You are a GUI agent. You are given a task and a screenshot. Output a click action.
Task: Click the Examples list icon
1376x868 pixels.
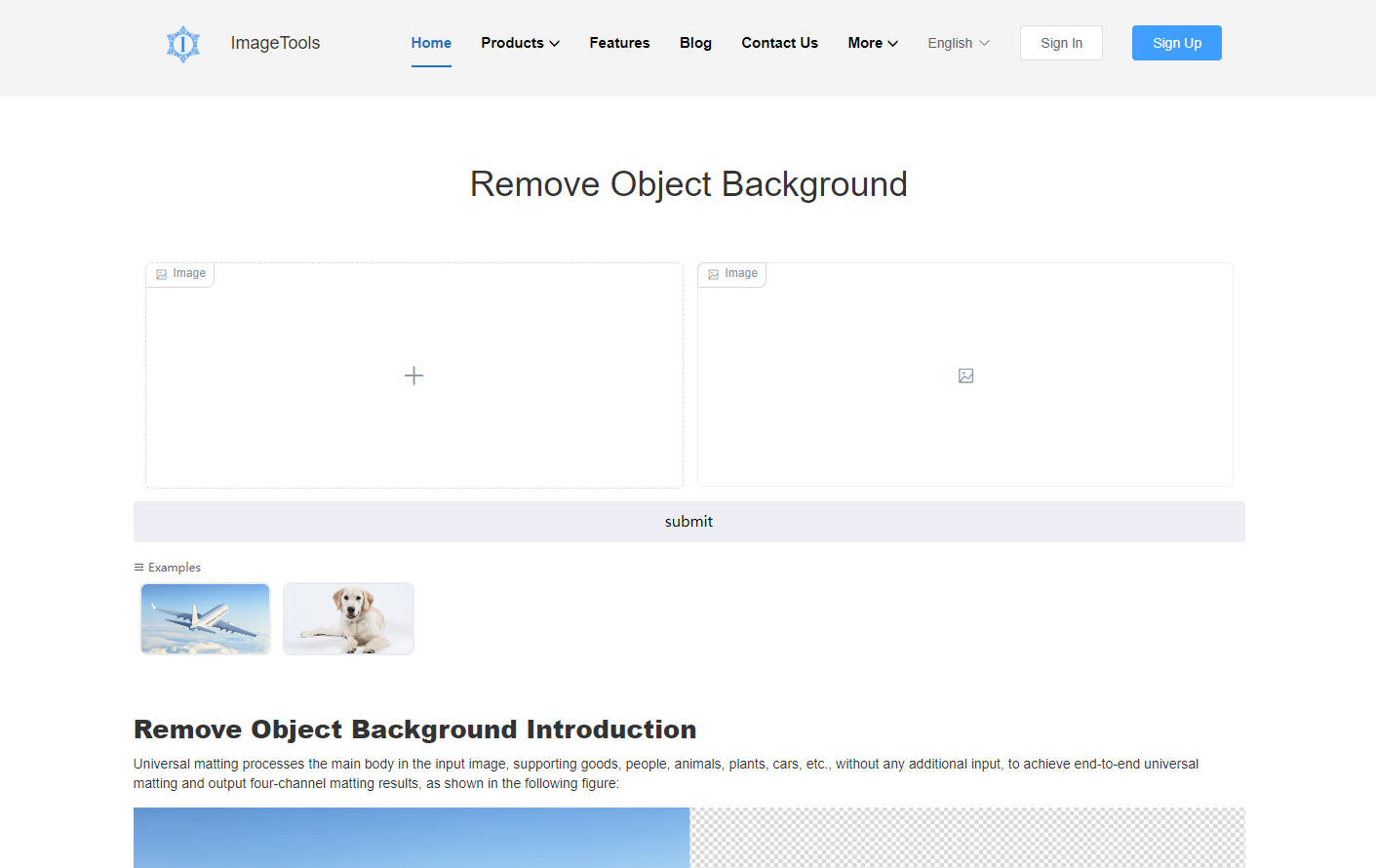138,568
